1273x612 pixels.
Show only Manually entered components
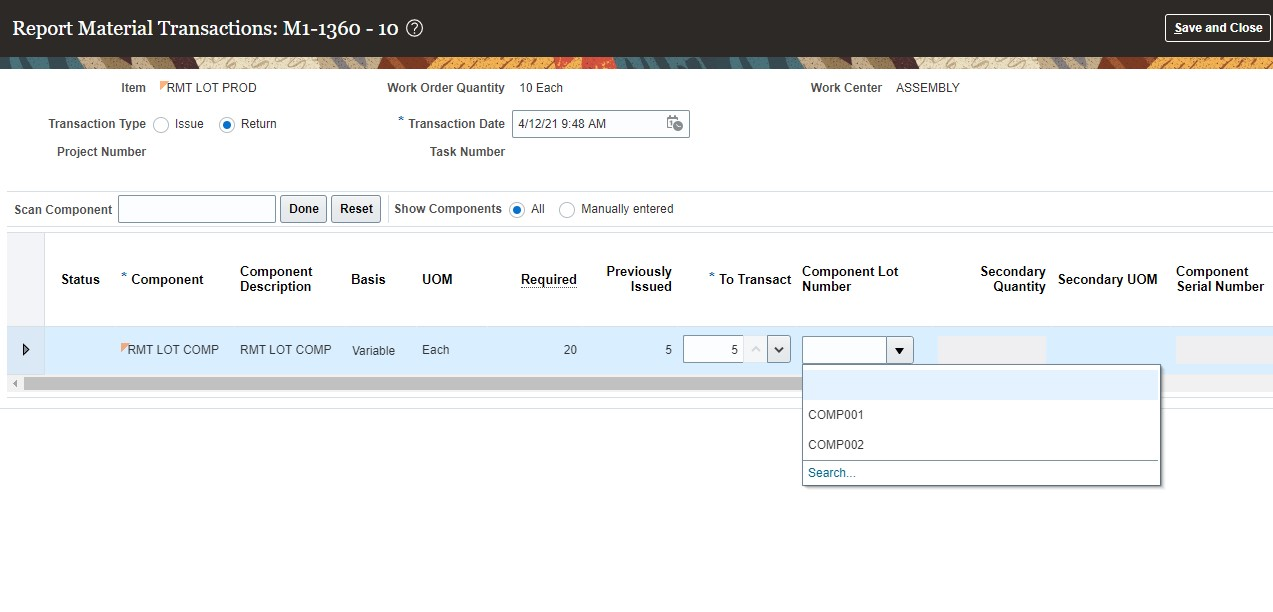pos(567,210)
